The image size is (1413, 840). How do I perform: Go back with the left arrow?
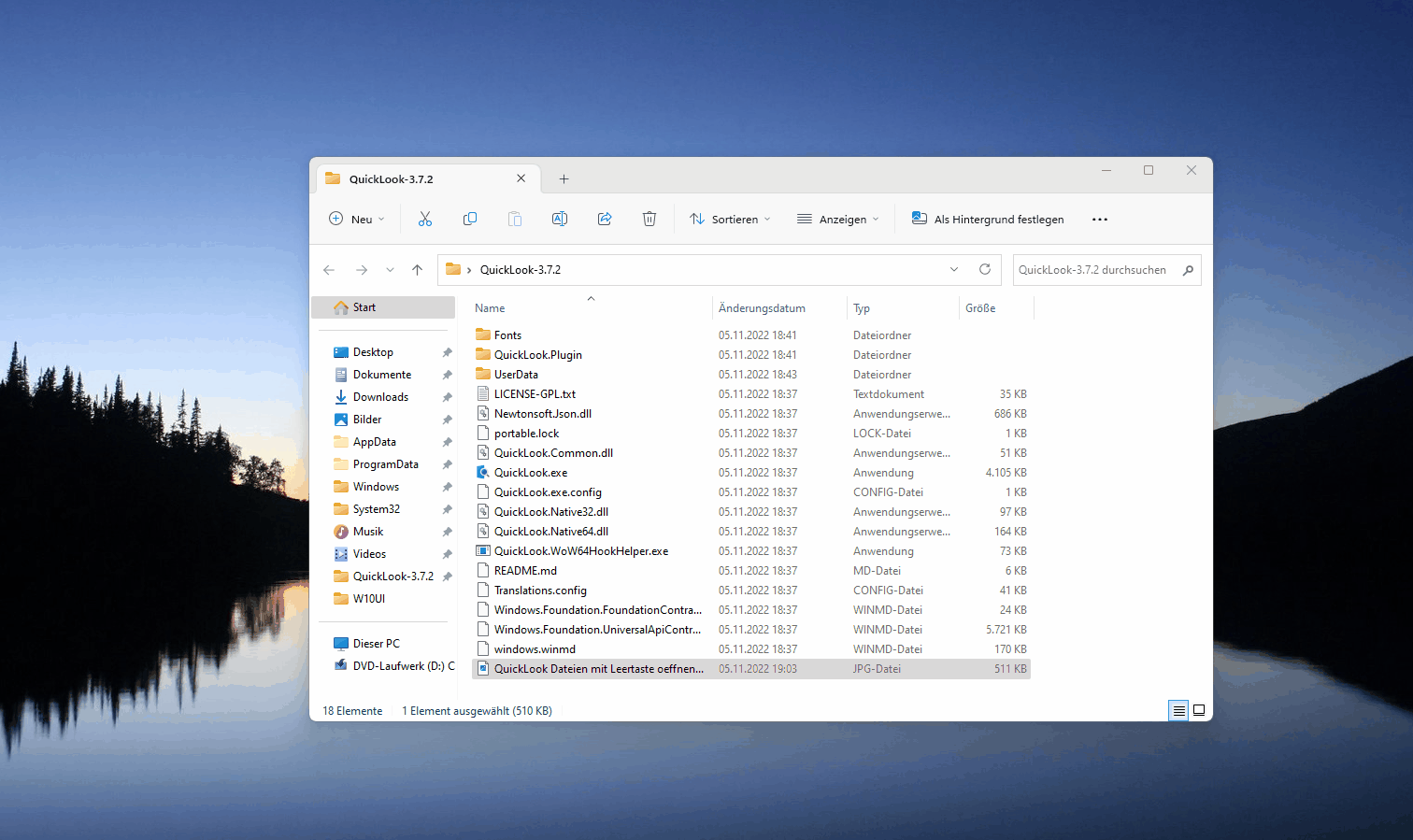(x=329, y=270)
